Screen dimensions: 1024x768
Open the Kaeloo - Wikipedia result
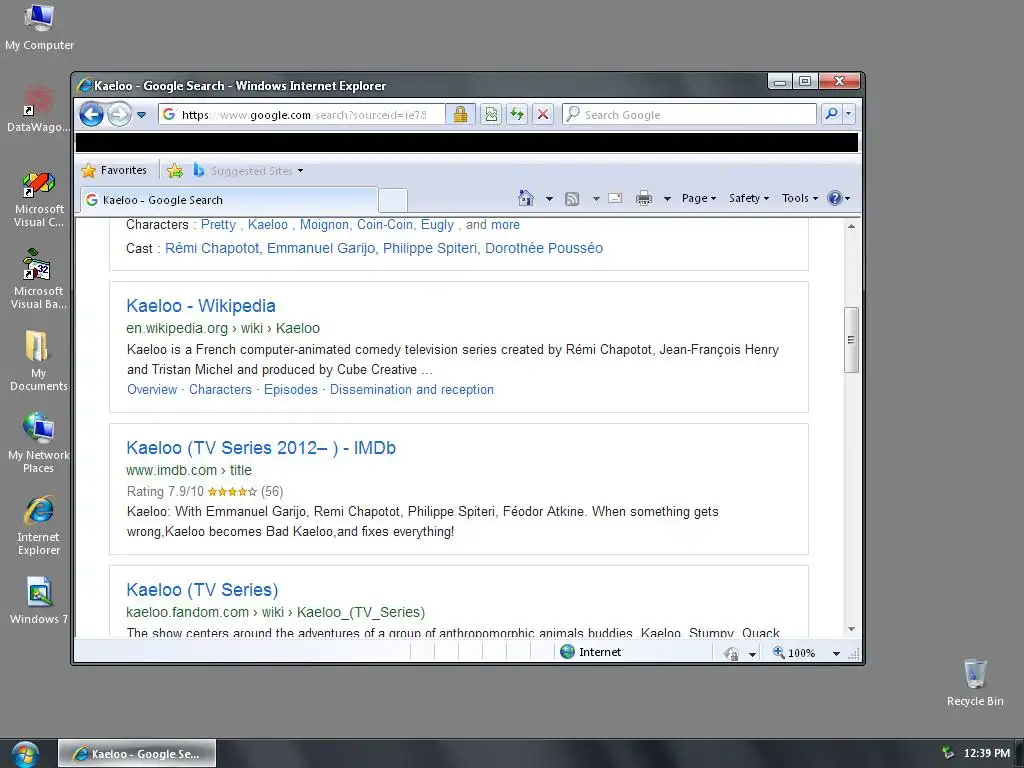(200, 306)
